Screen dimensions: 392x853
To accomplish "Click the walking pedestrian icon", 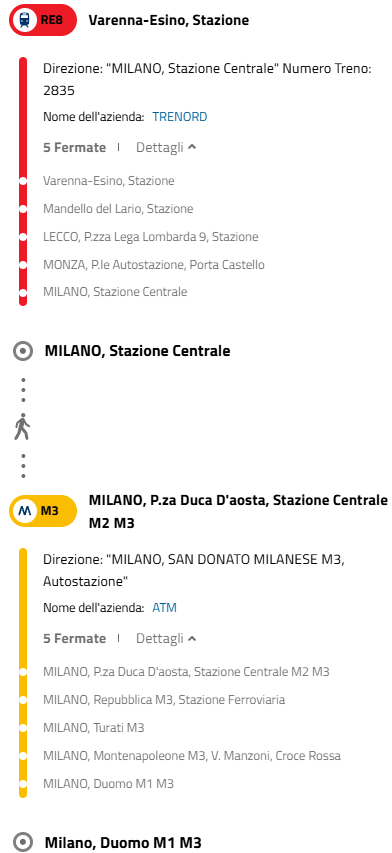I will [22, 427].
